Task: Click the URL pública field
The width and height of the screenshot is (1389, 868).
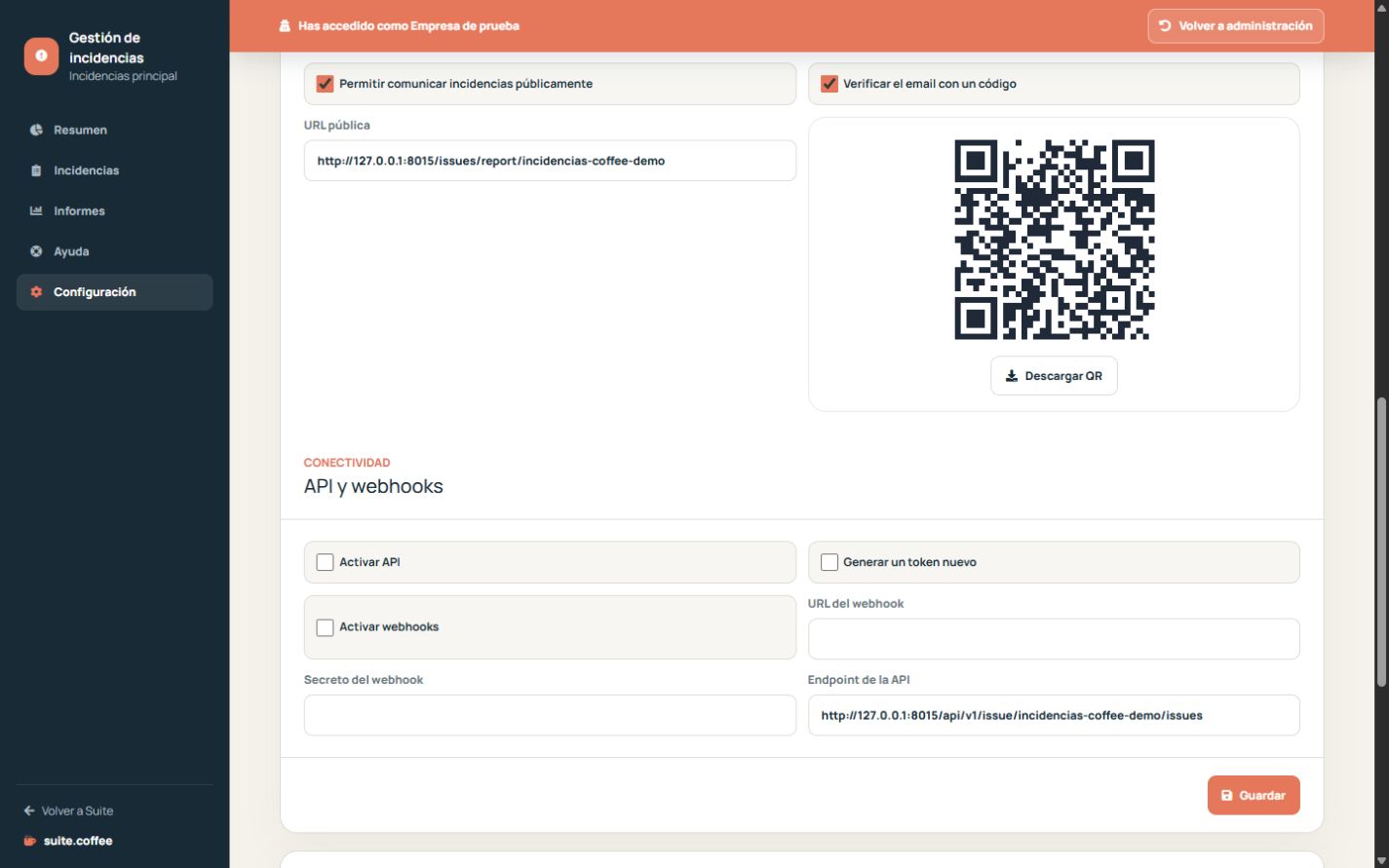Action: (550, 161)
